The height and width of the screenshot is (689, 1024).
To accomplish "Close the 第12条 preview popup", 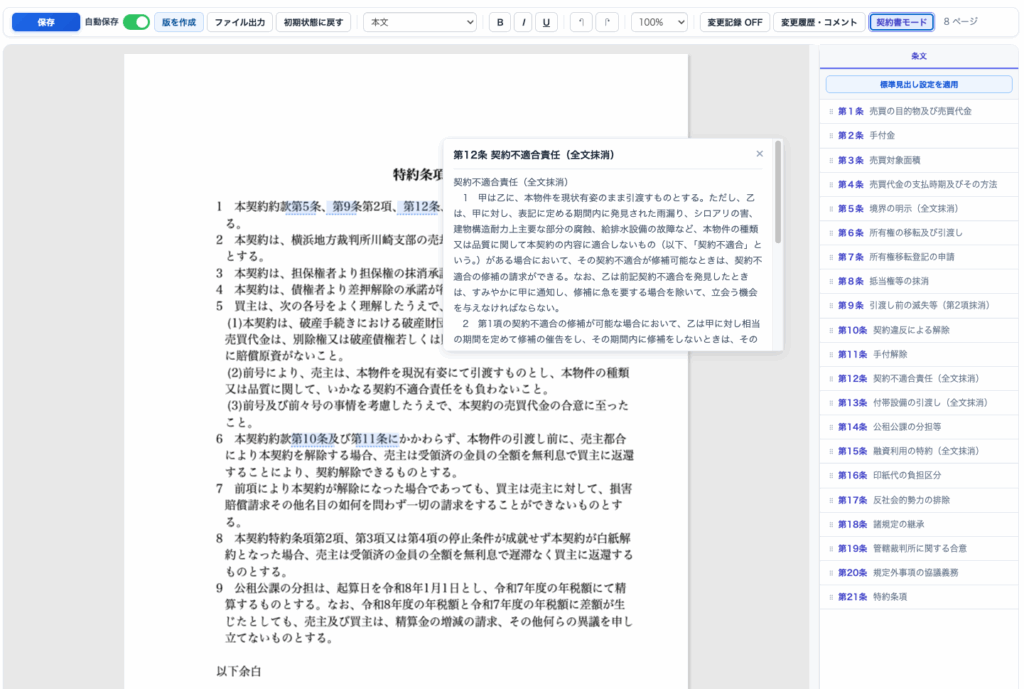I will pos(759,154).
